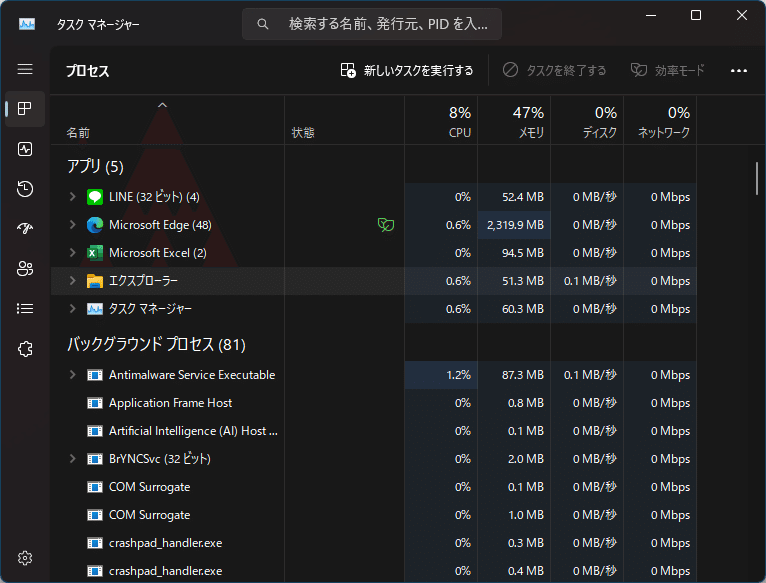766x583 pixels.
Task: Click the Microsoft Excel icon
Action: pyautogui.click(x=95, y=253)
